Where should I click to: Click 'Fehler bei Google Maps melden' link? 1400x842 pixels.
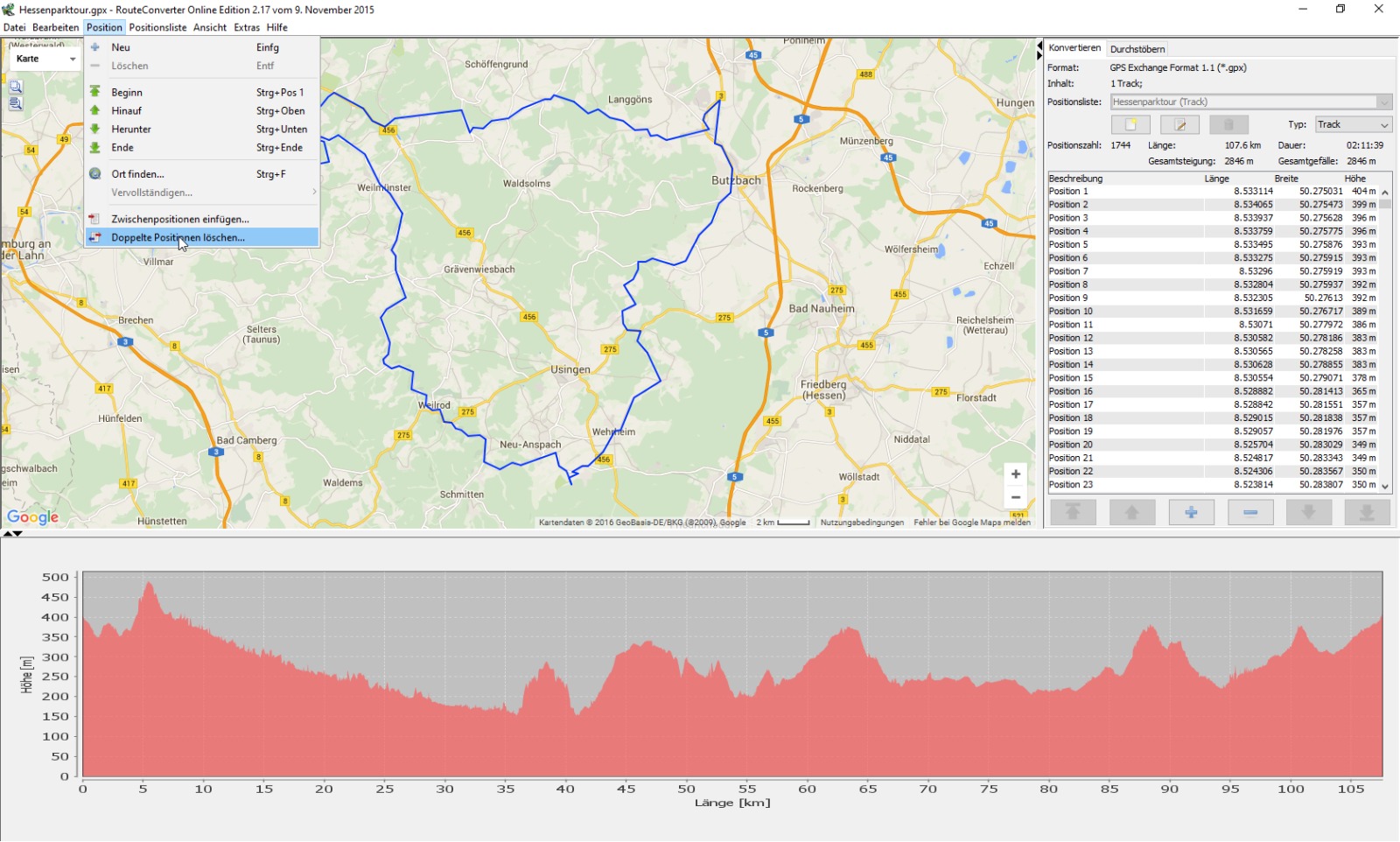[971, 523]
